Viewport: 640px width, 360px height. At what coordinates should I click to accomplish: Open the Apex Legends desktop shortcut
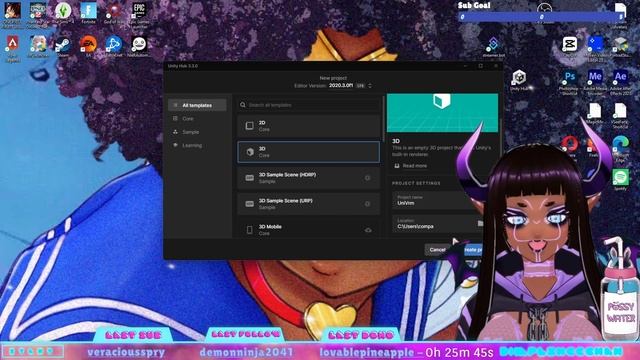coord(12,47)
